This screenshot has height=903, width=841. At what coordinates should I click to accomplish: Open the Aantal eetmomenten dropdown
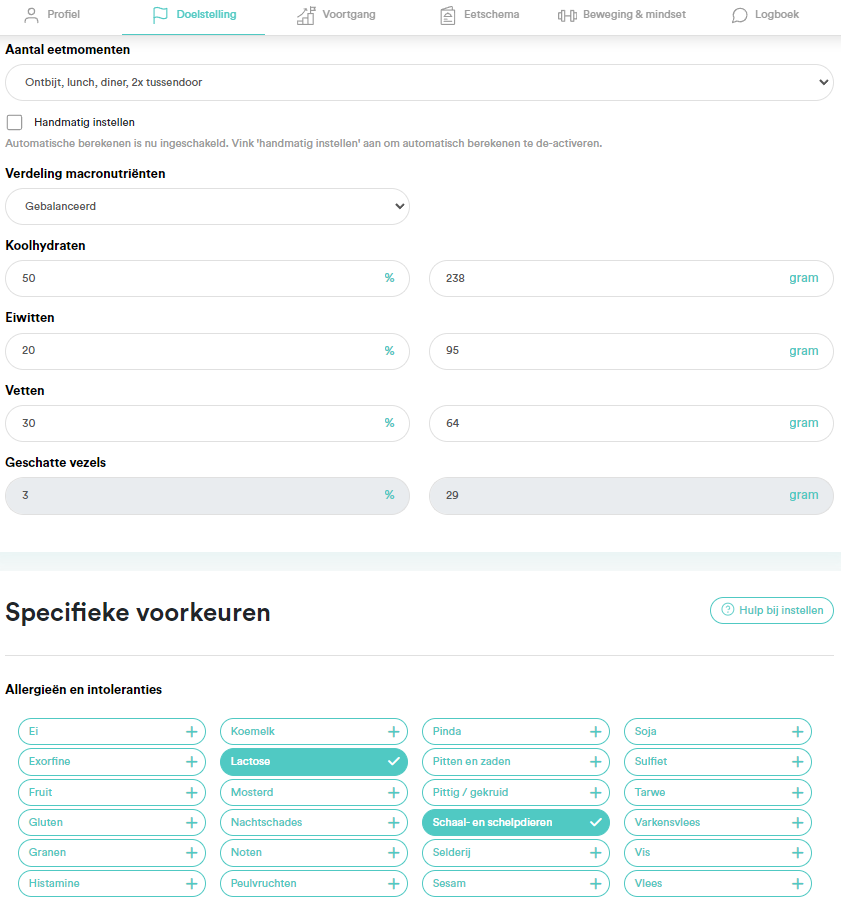tap(419, 82)
